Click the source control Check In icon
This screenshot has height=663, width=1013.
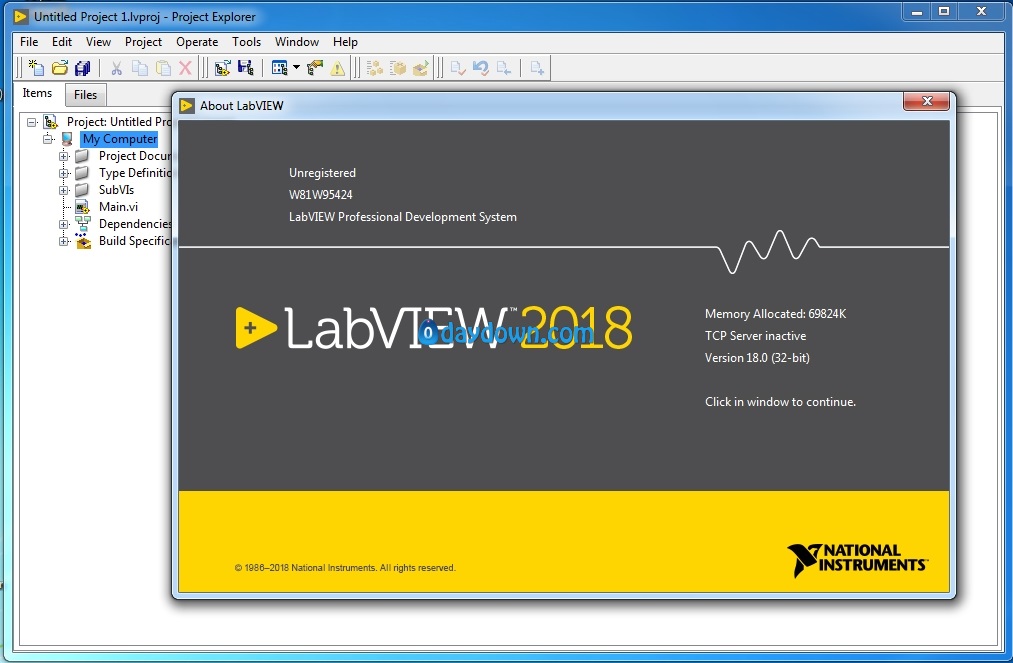458,68
